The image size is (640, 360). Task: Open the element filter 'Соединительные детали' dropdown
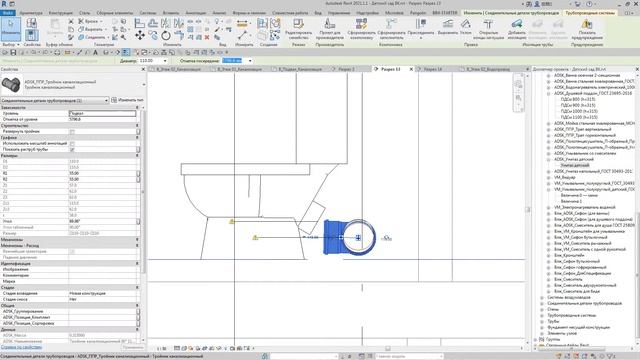55,100
